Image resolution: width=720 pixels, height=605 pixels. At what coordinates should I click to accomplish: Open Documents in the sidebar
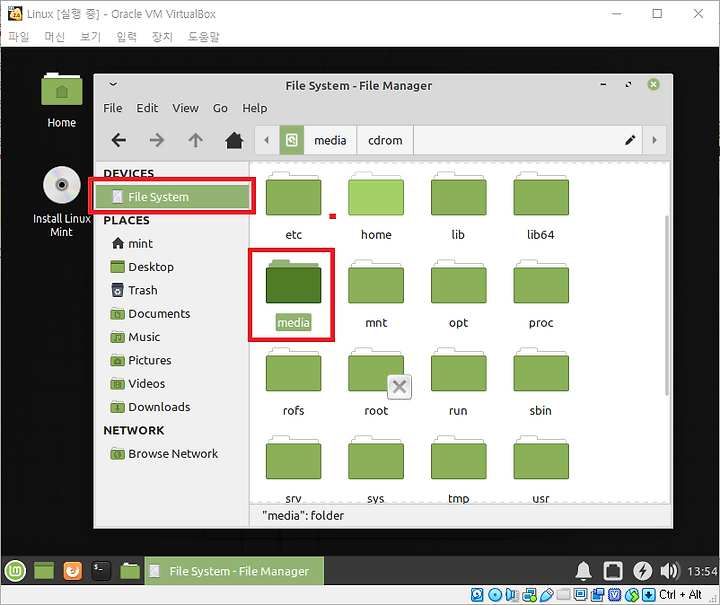[172, 314]
